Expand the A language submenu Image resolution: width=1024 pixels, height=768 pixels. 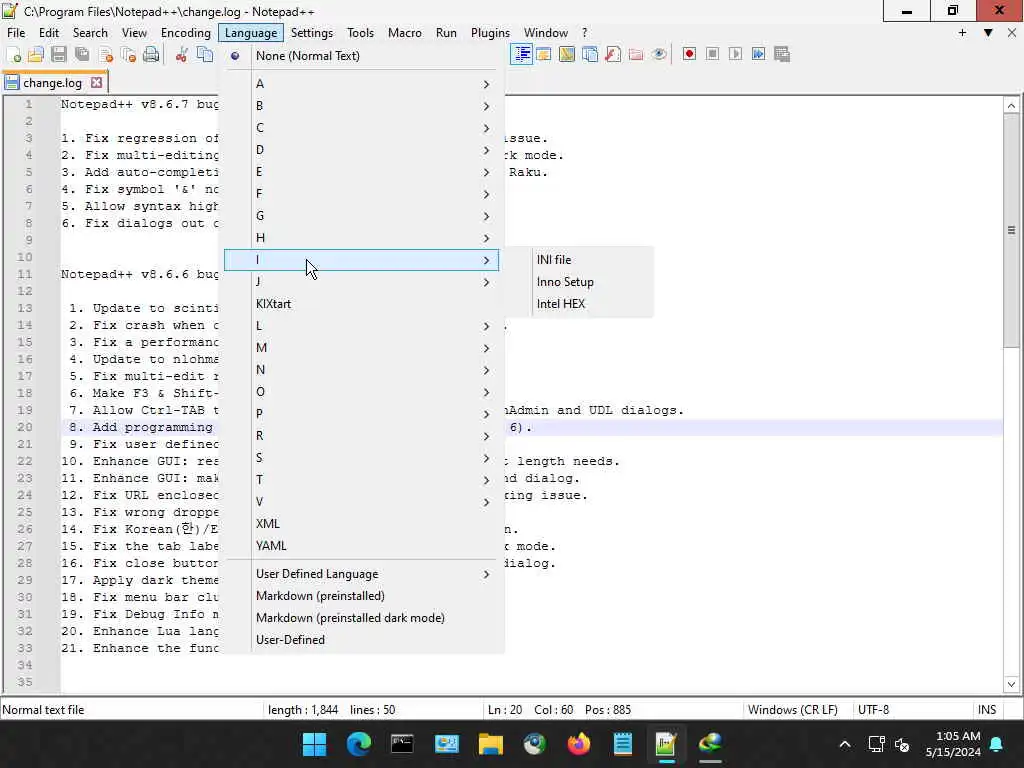tap(361, 84)
